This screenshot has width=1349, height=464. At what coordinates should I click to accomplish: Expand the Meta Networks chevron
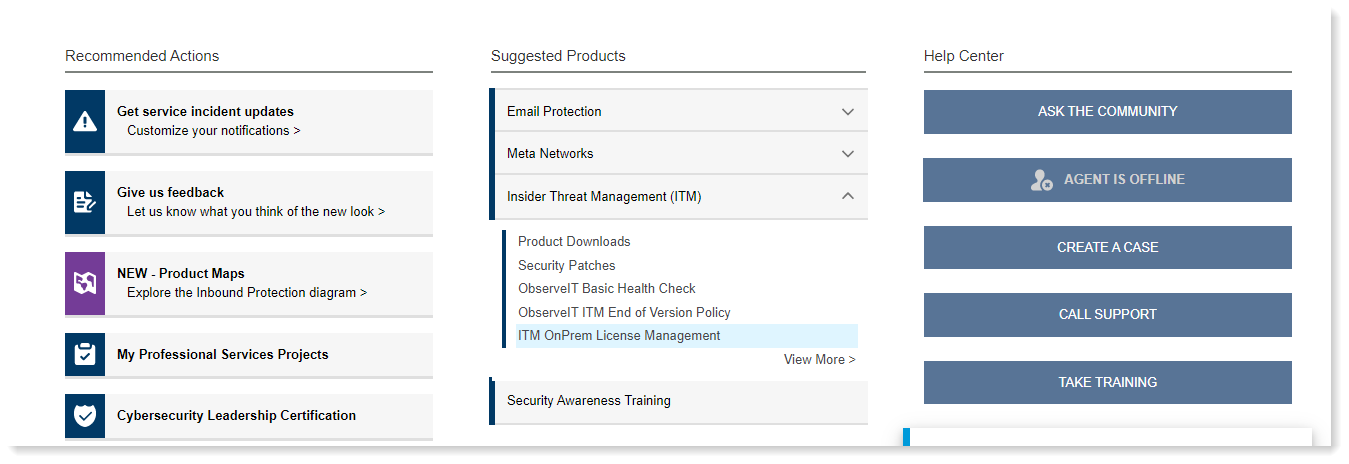848,154
